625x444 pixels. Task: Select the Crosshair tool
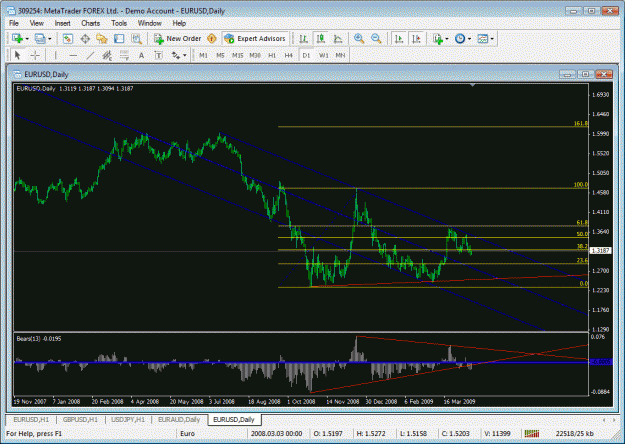click(35, 55)
